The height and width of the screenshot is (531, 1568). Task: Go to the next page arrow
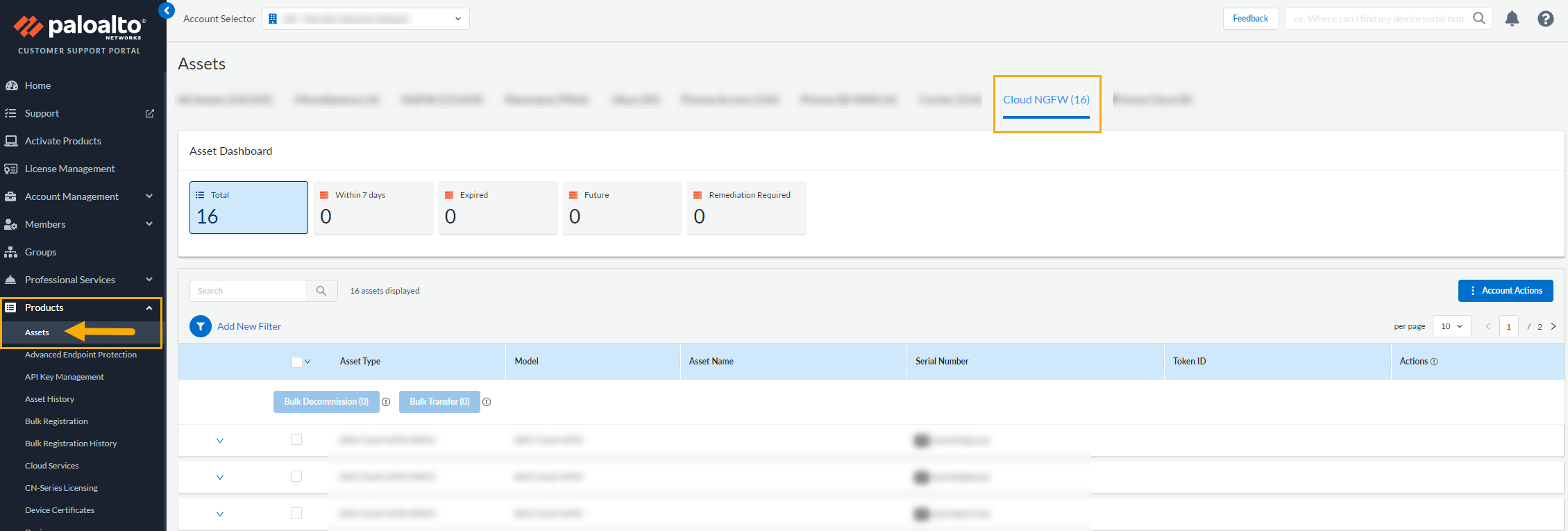(1553, 326)
